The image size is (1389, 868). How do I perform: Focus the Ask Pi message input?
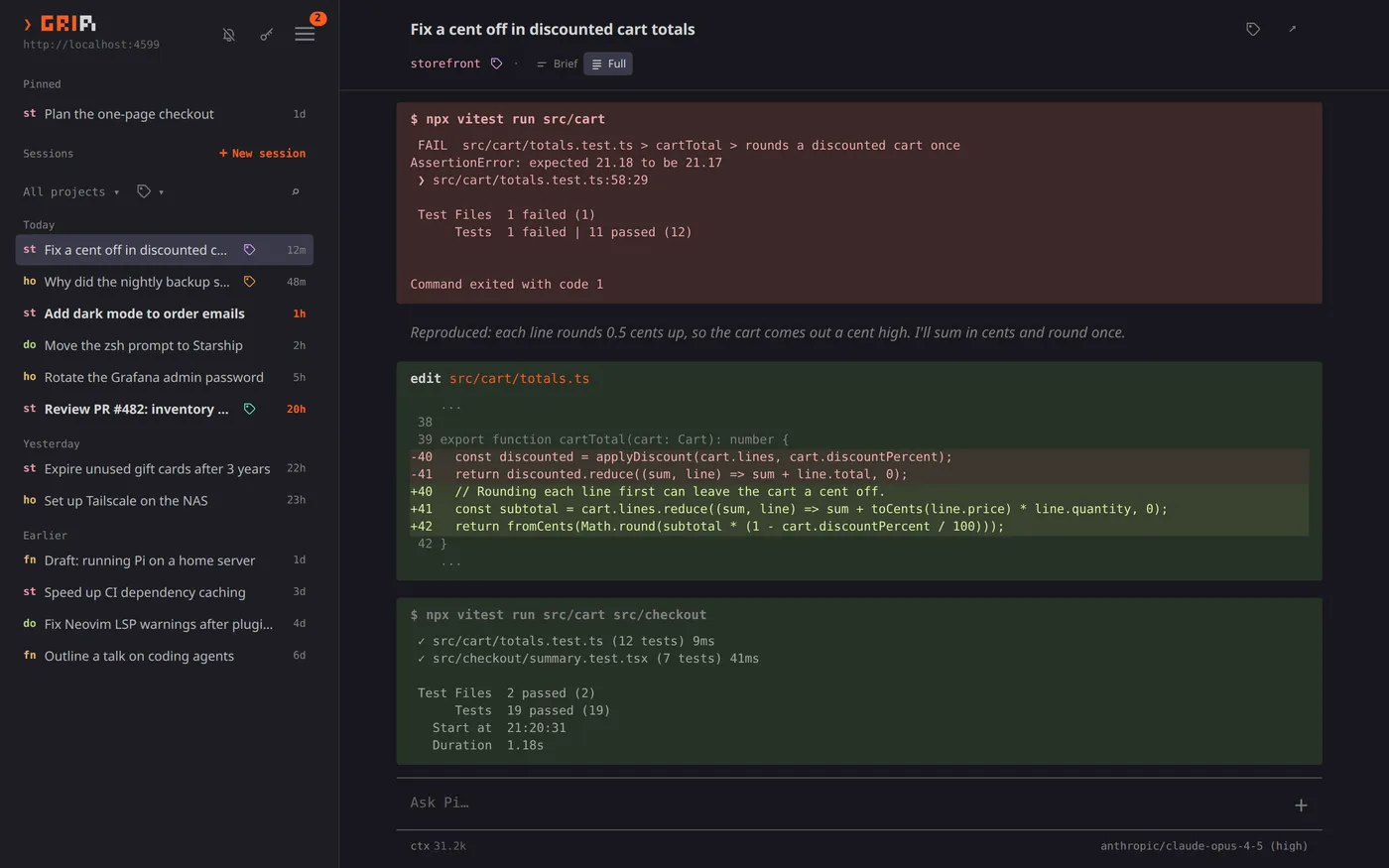[848, 804]
